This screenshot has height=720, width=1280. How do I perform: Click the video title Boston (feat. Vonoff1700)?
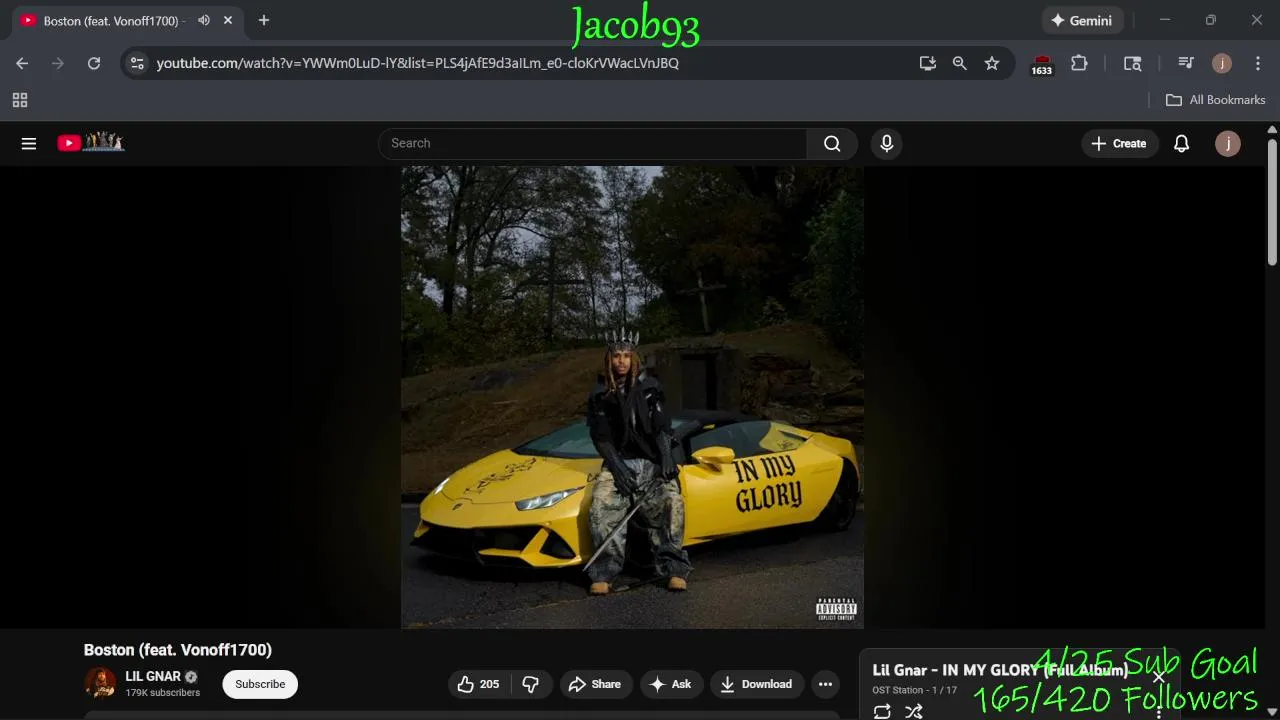[178, 650]
